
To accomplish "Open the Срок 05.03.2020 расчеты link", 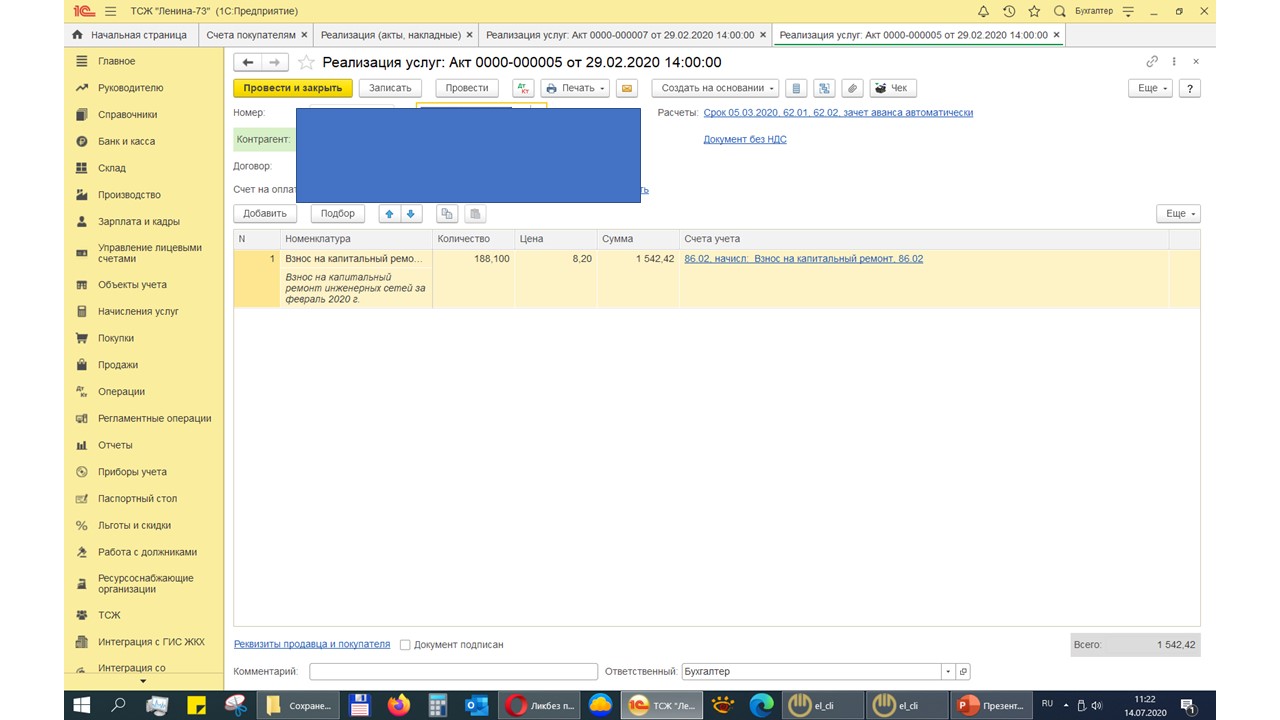I will tap(838, 113).
